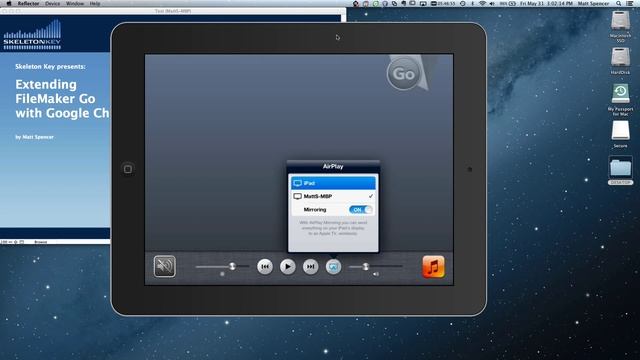This screenshot has width=640, height=360.
Task: Open the Apple menu
Action: pyautogui.click(x=9, y=3)
